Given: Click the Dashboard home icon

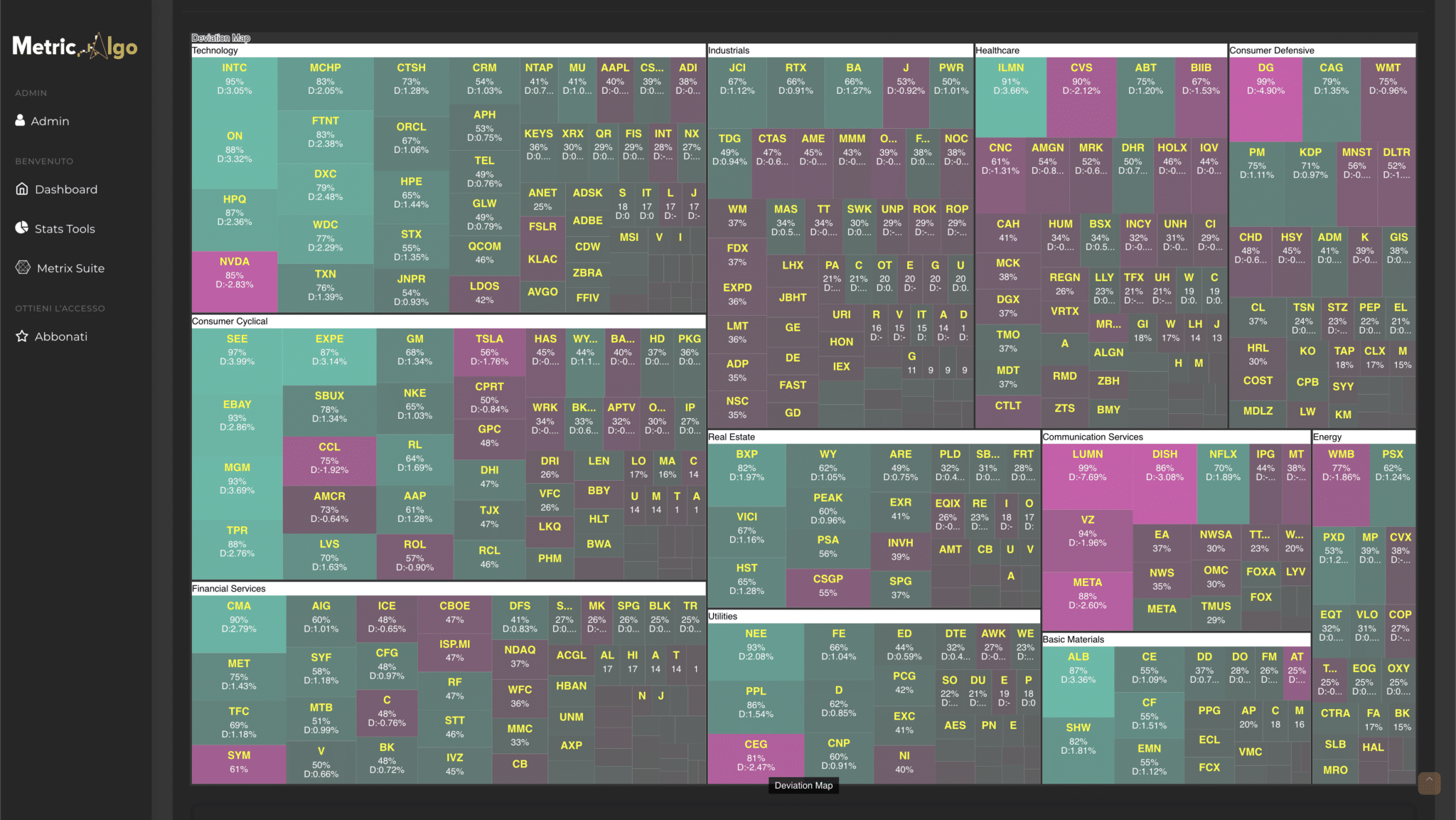Looking at the screenshot, I should click(x=22, y=189).
